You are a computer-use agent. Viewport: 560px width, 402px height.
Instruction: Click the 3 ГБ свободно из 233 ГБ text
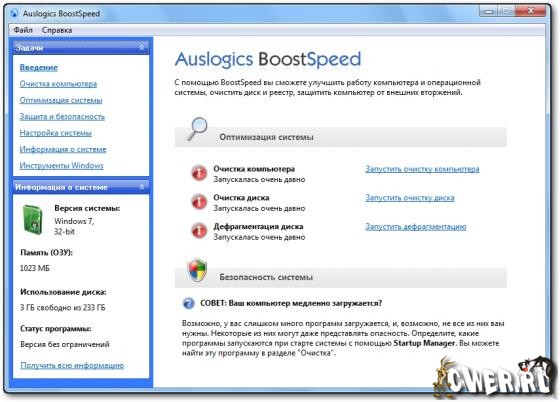(63, 307)
